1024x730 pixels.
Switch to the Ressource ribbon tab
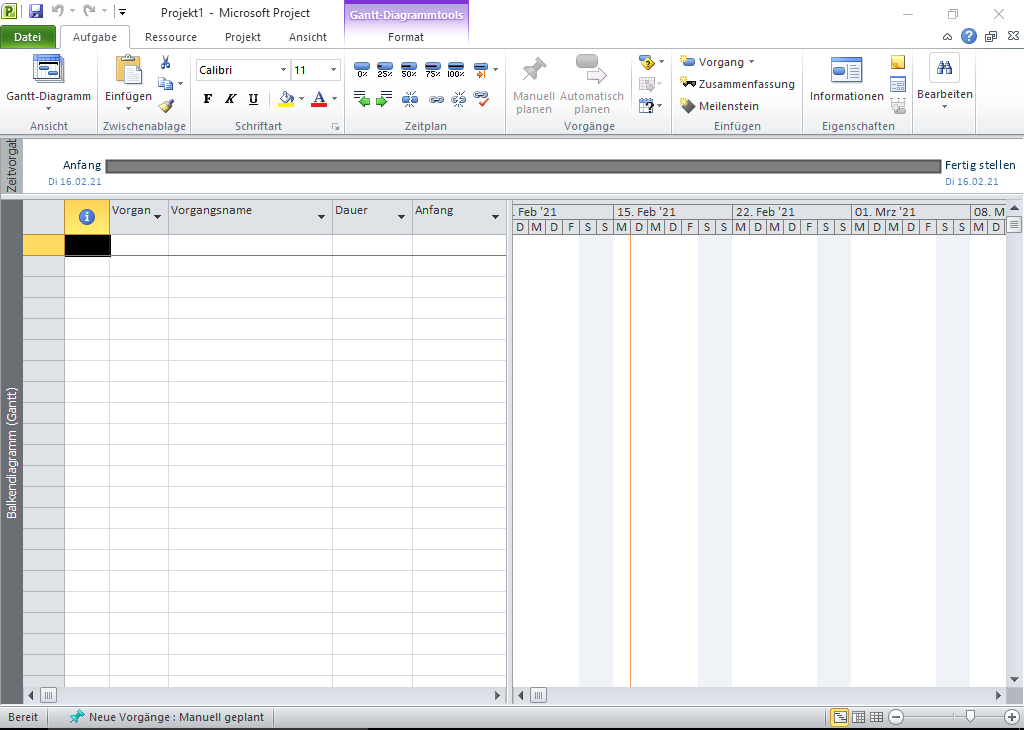tap(171, 37)
